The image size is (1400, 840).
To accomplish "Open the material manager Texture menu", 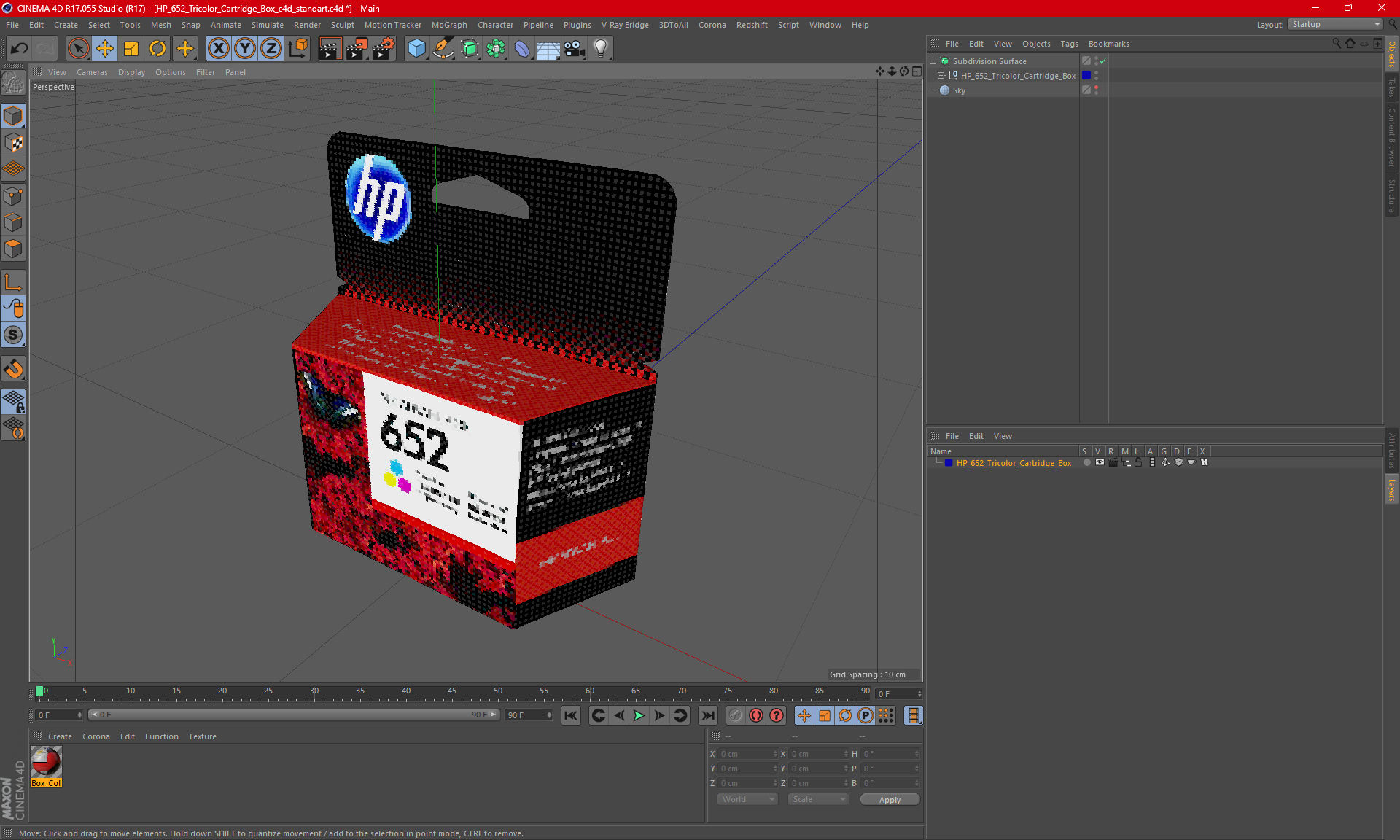I will (x=202, y=736).
